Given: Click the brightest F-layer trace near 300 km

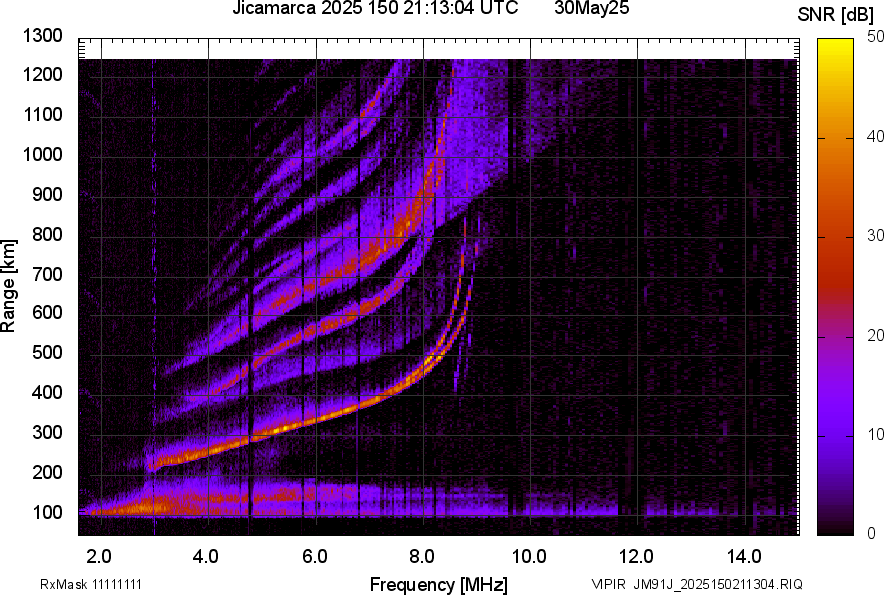Looking at the screenshot, I should [282, 428].
